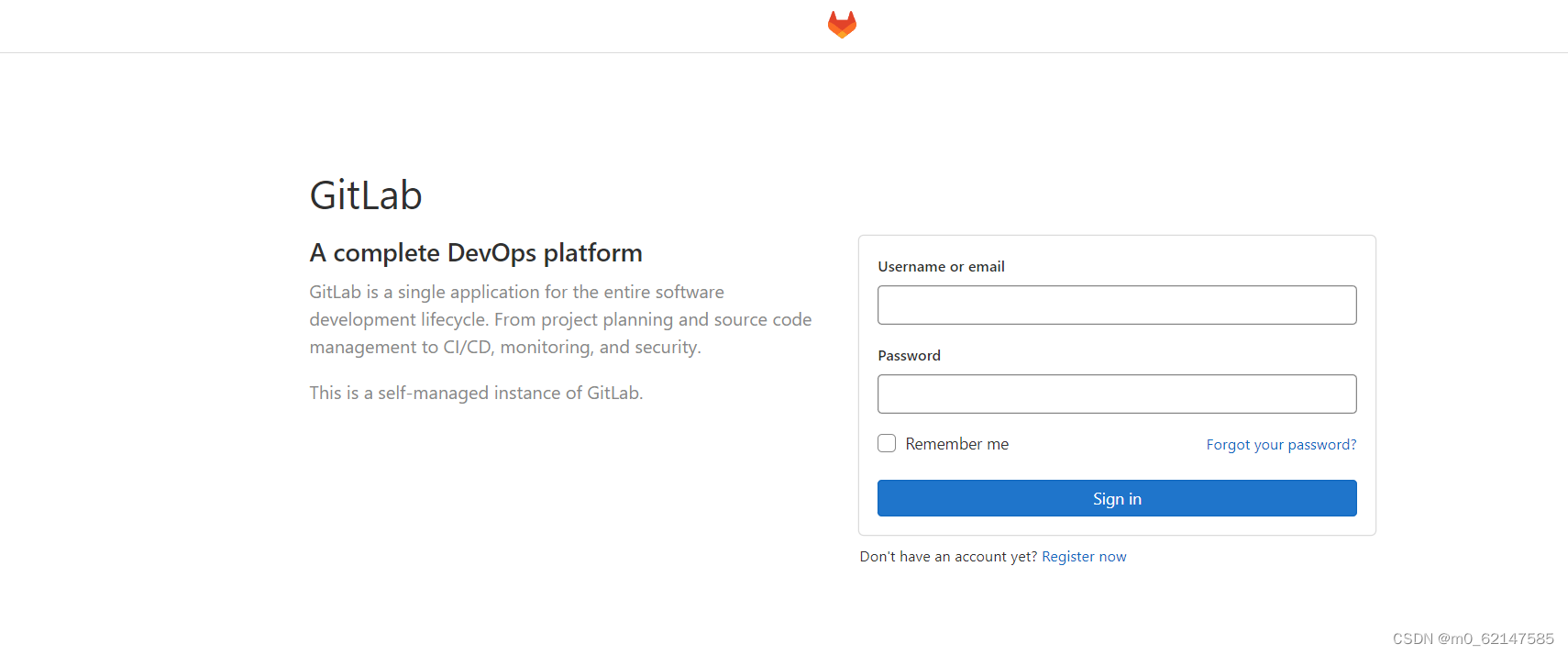The height and width of the screenshot is (655, 1568).
Task: Click the 'Remember me' label text
Action: tap(957, 444)
